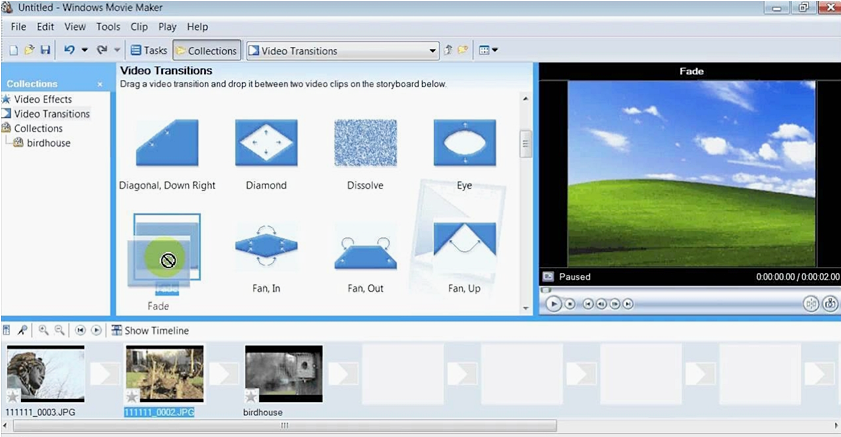
Task: Select Video Effects in Collections tree
Action: pyautogui.click(x=43, y=99)
